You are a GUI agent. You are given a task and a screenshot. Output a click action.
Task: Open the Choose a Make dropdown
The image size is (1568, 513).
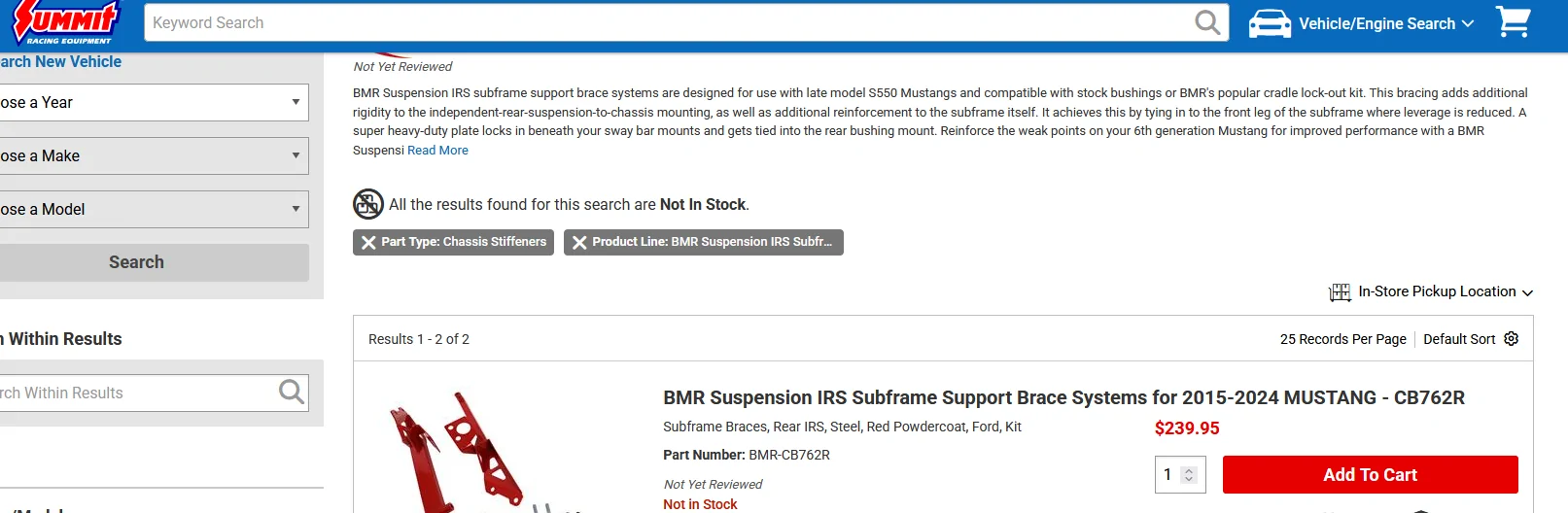coord(154,155)
